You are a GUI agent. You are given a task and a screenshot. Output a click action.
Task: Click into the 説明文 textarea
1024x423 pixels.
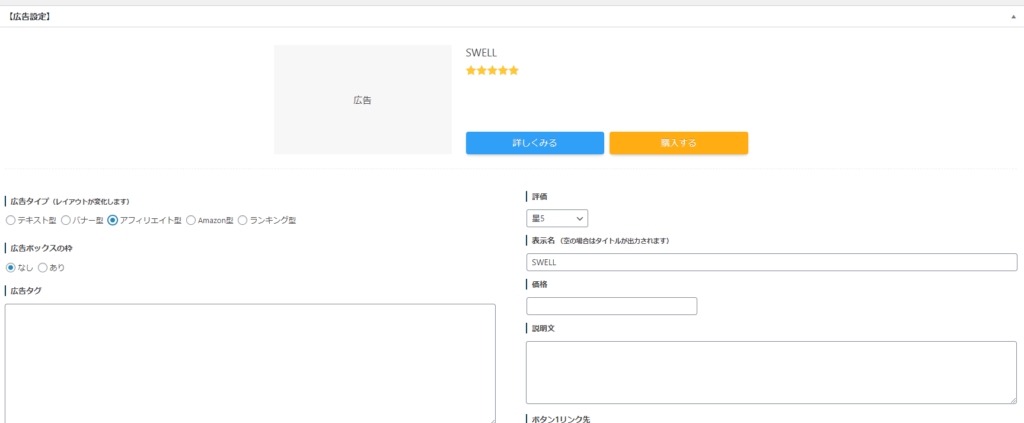(771, 373)
